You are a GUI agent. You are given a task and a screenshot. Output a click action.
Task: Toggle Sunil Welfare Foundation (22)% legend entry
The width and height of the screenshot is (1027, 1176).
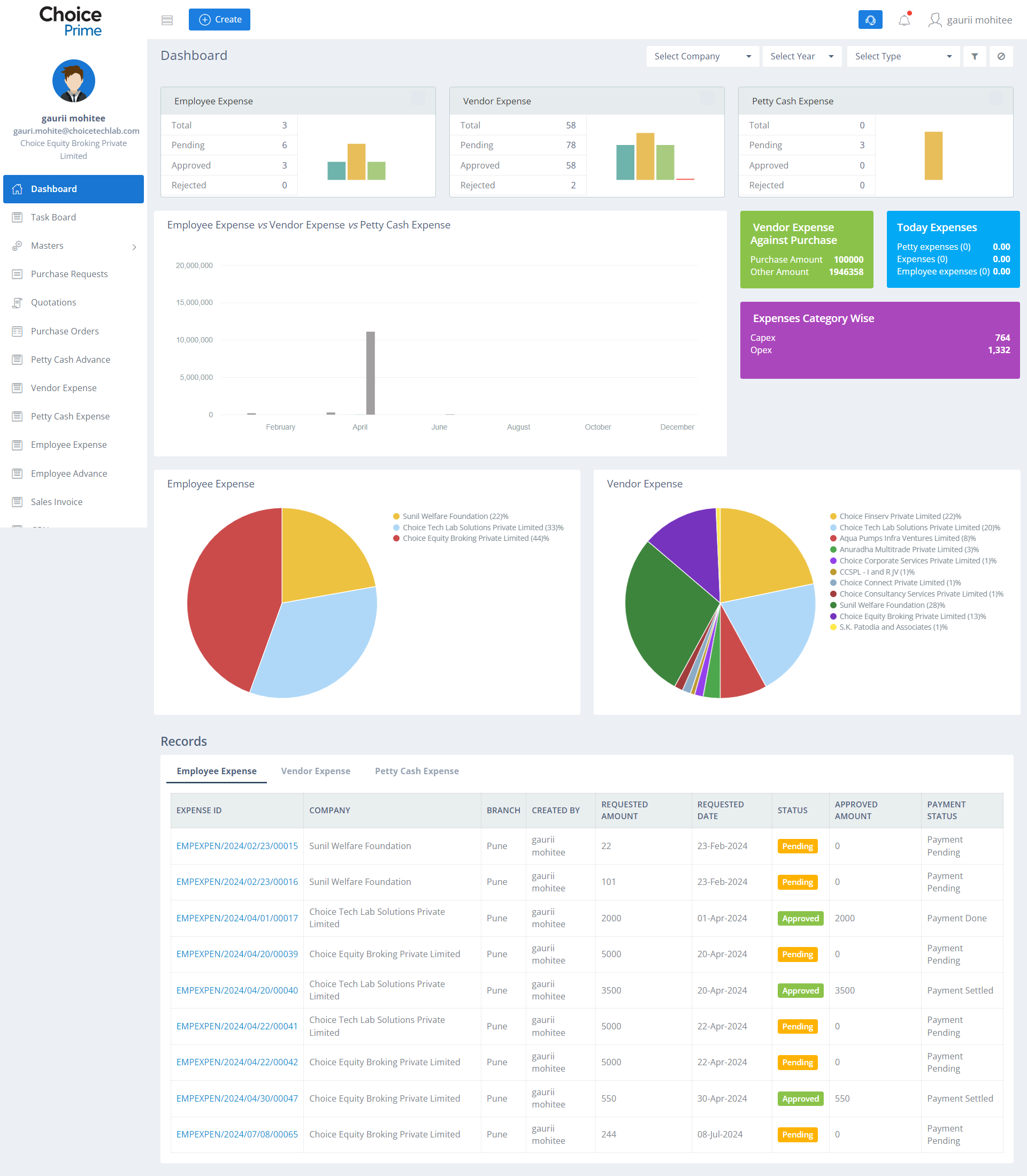[x=455, y=516]
